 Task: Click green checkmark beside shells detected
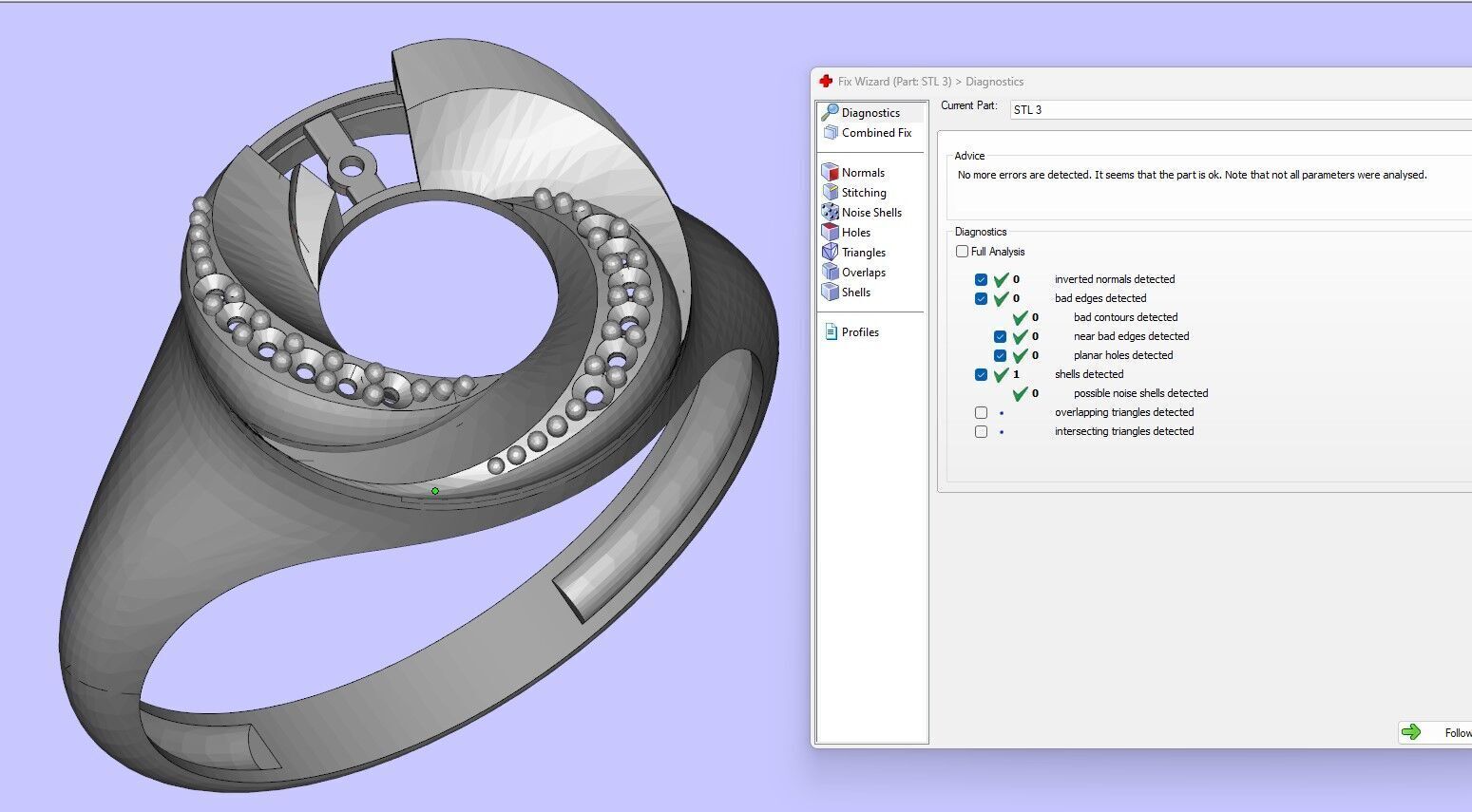click(1001, 374)
